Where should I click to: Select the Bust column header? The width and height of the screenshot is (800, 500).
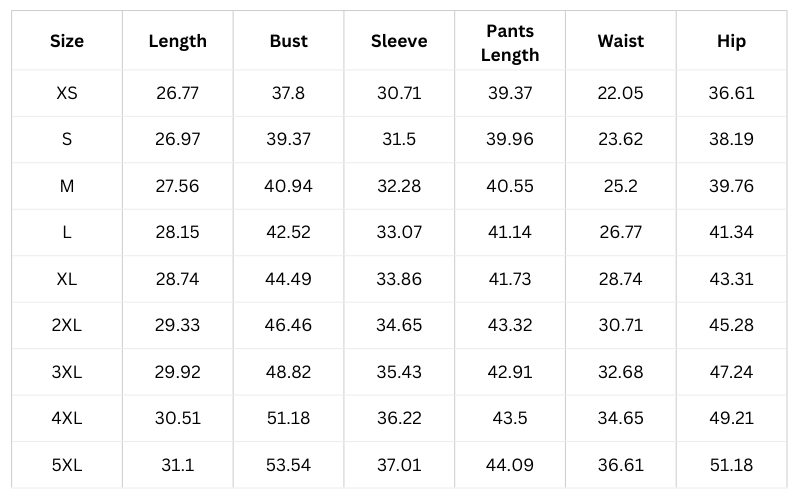pyautogui.click(x=288, y=41)
